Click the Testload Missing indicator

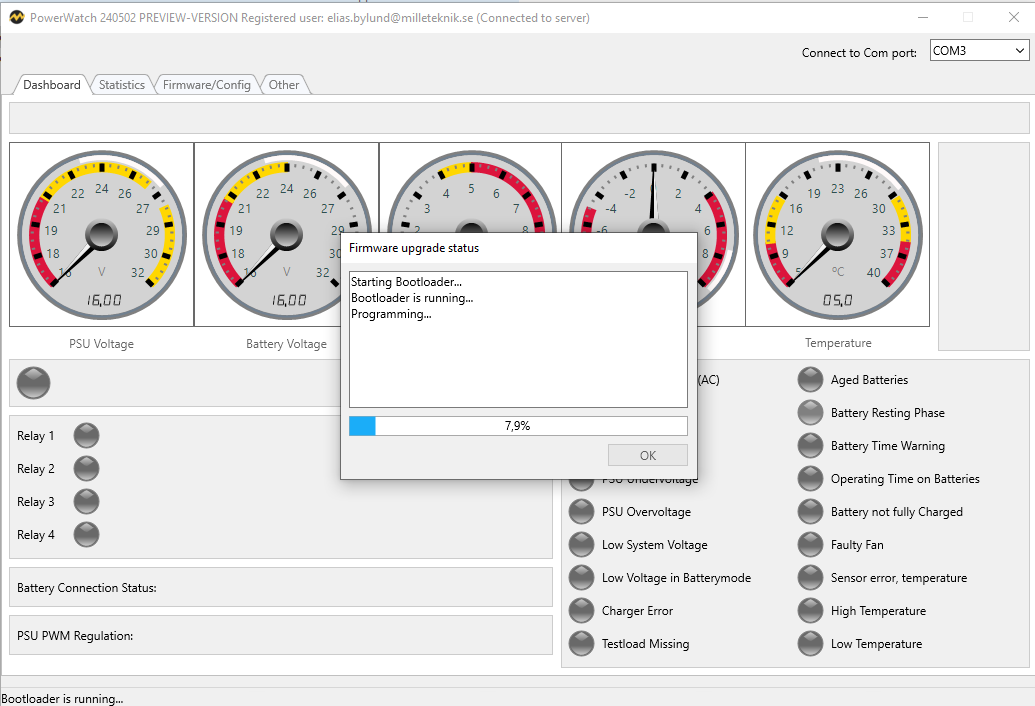pos(581,643)
